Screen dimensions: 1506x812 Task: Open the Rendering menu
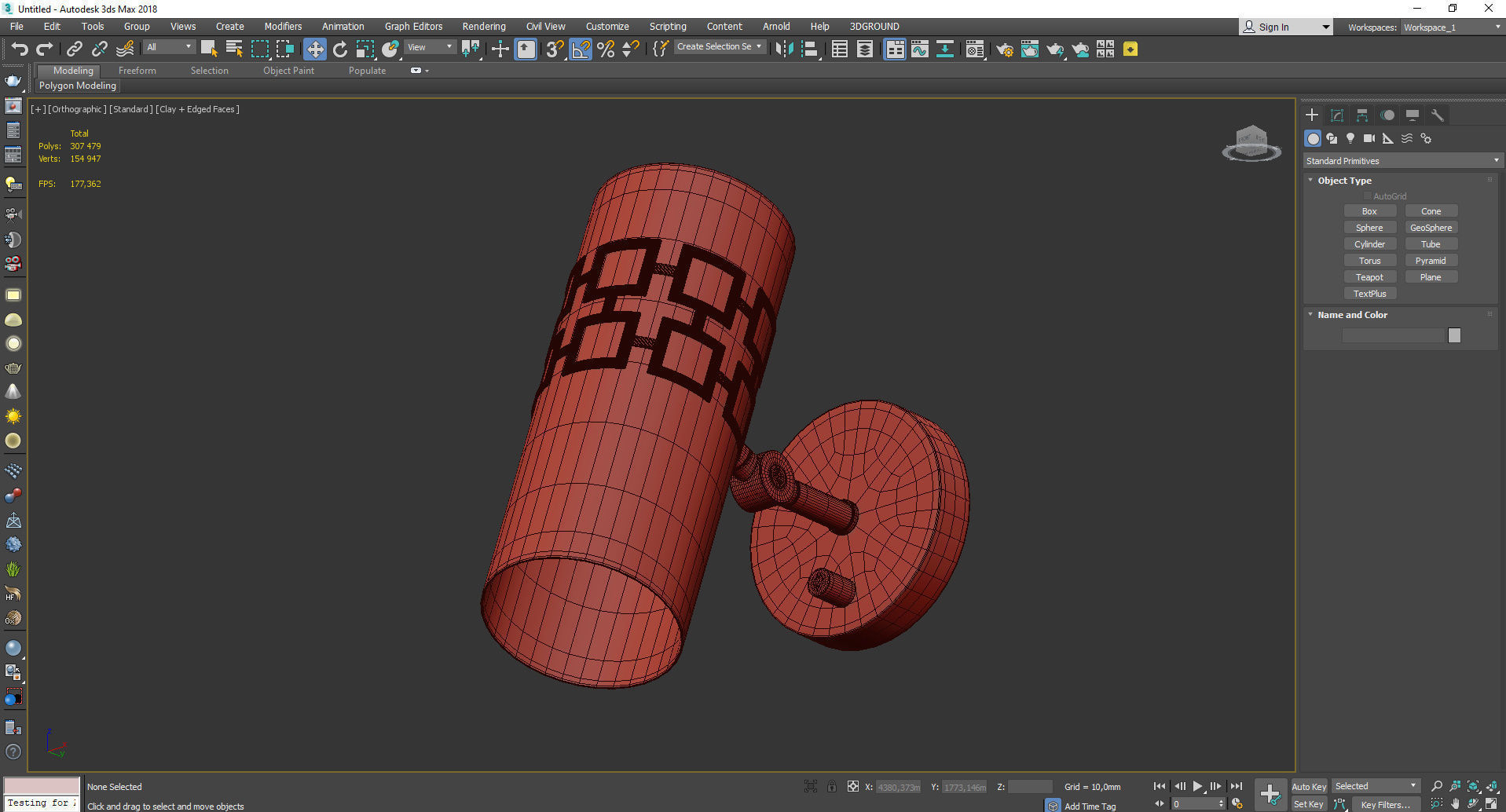click(484, 27)
